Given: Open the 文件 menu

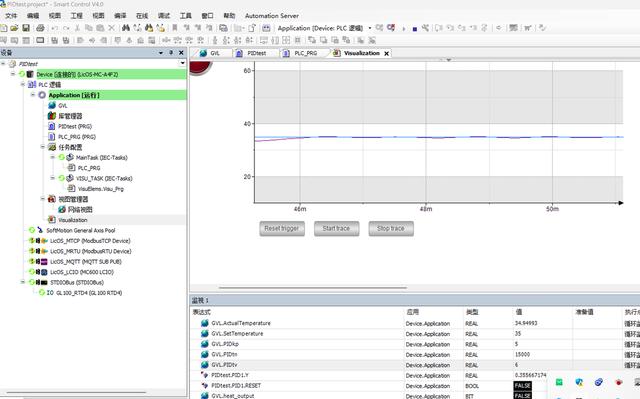Looking at the screenshot, I should pyautogui.click(x=11, y=16).
